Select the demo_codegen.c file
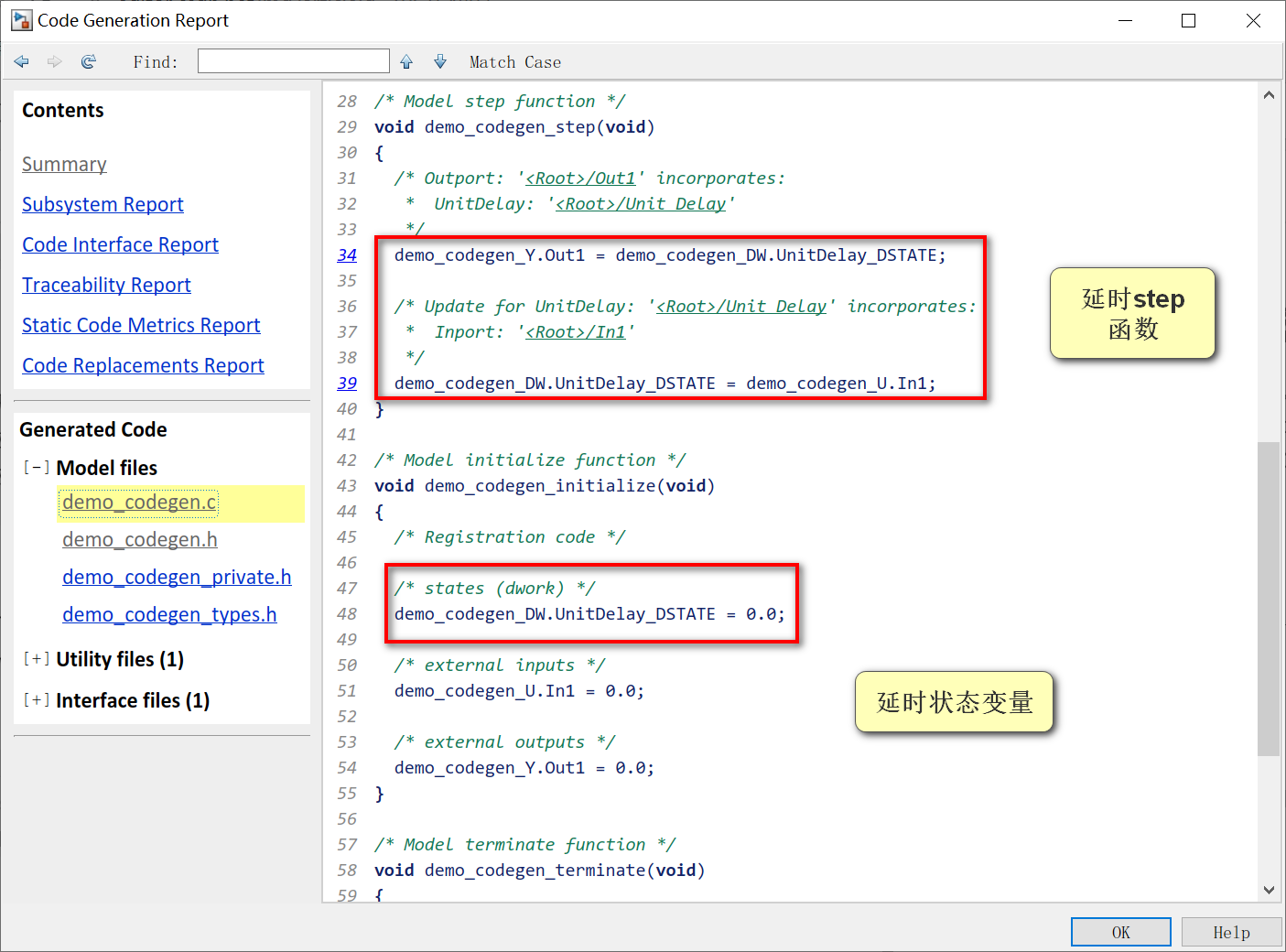Screen dimensions: 1286x952 [x=139, y=503]
